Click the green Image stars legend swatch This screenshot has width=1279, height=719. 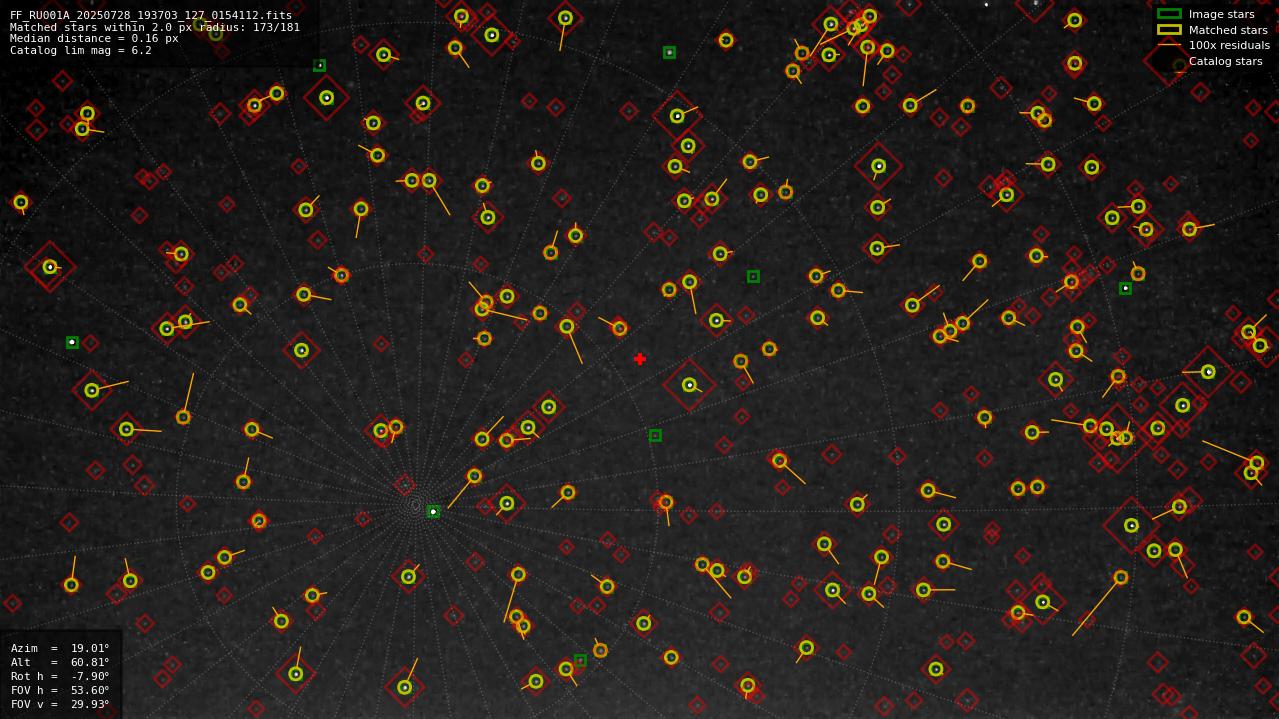pyautogui.click(x=1169, y=14)
